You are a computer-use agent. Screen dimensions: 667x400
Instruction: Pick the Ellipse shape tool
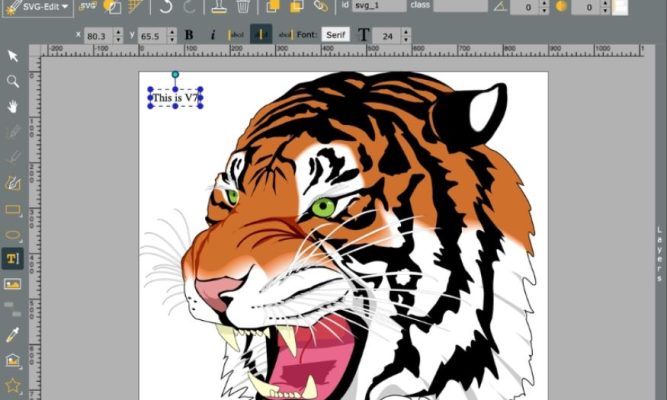[x=13, y=235]
